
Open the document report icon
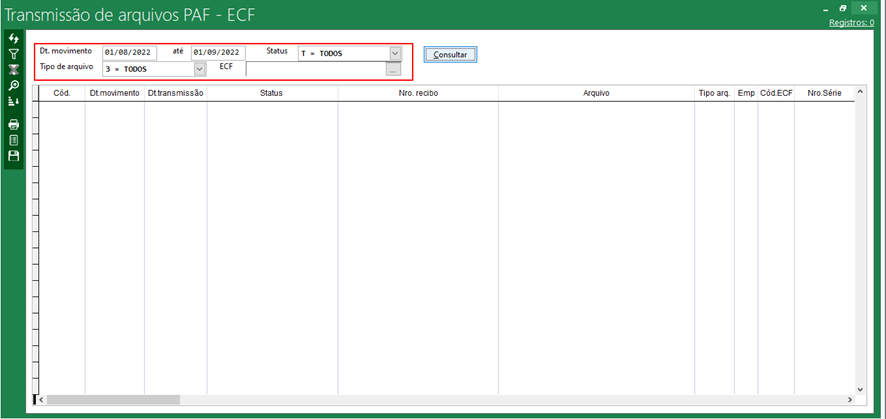14,140
